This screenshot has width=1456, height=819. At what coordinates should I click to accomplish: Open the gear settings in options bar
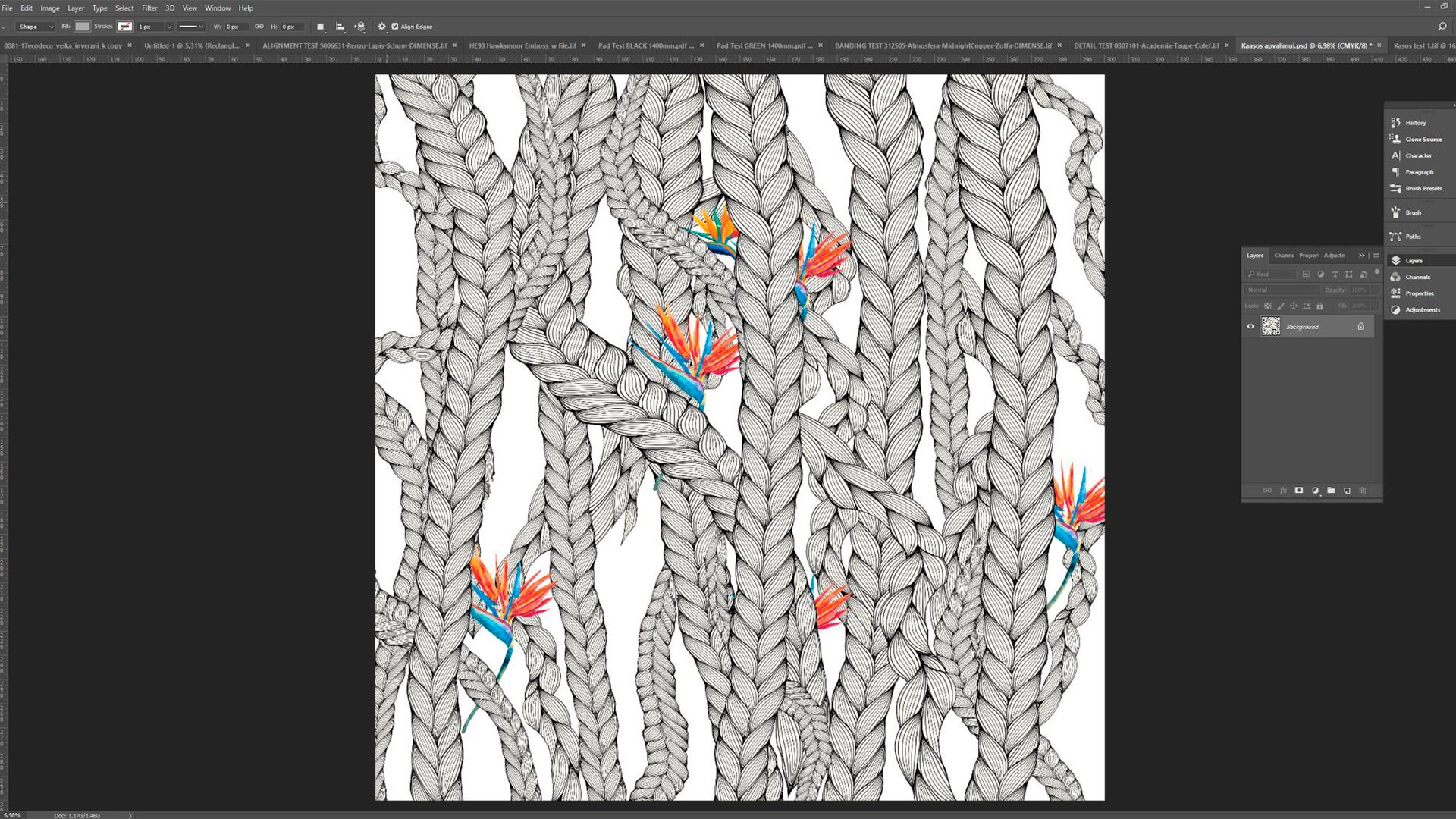[x=381, y=27]
